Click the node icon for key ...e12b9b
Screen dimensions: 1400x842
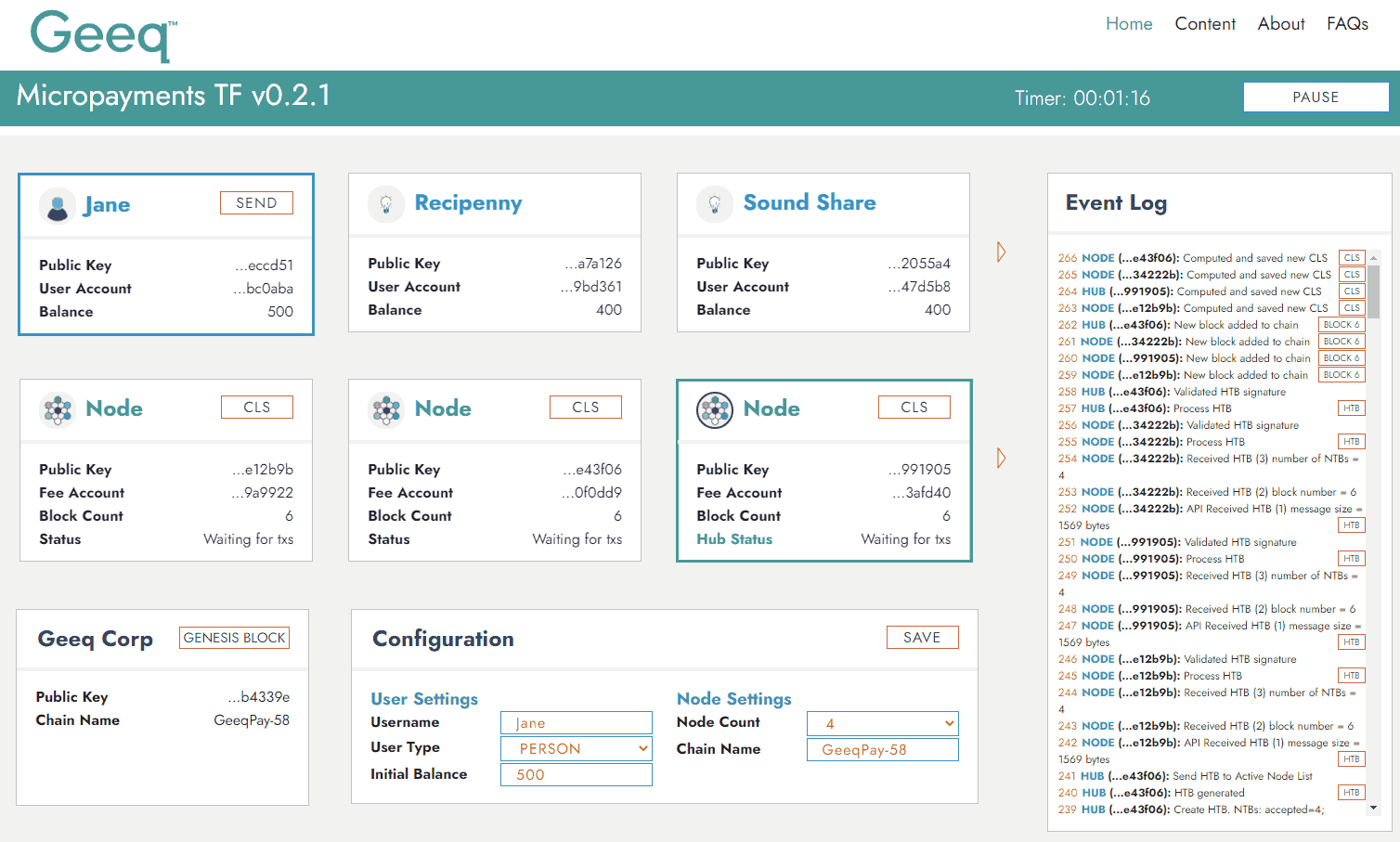click(x=58, y=409)
